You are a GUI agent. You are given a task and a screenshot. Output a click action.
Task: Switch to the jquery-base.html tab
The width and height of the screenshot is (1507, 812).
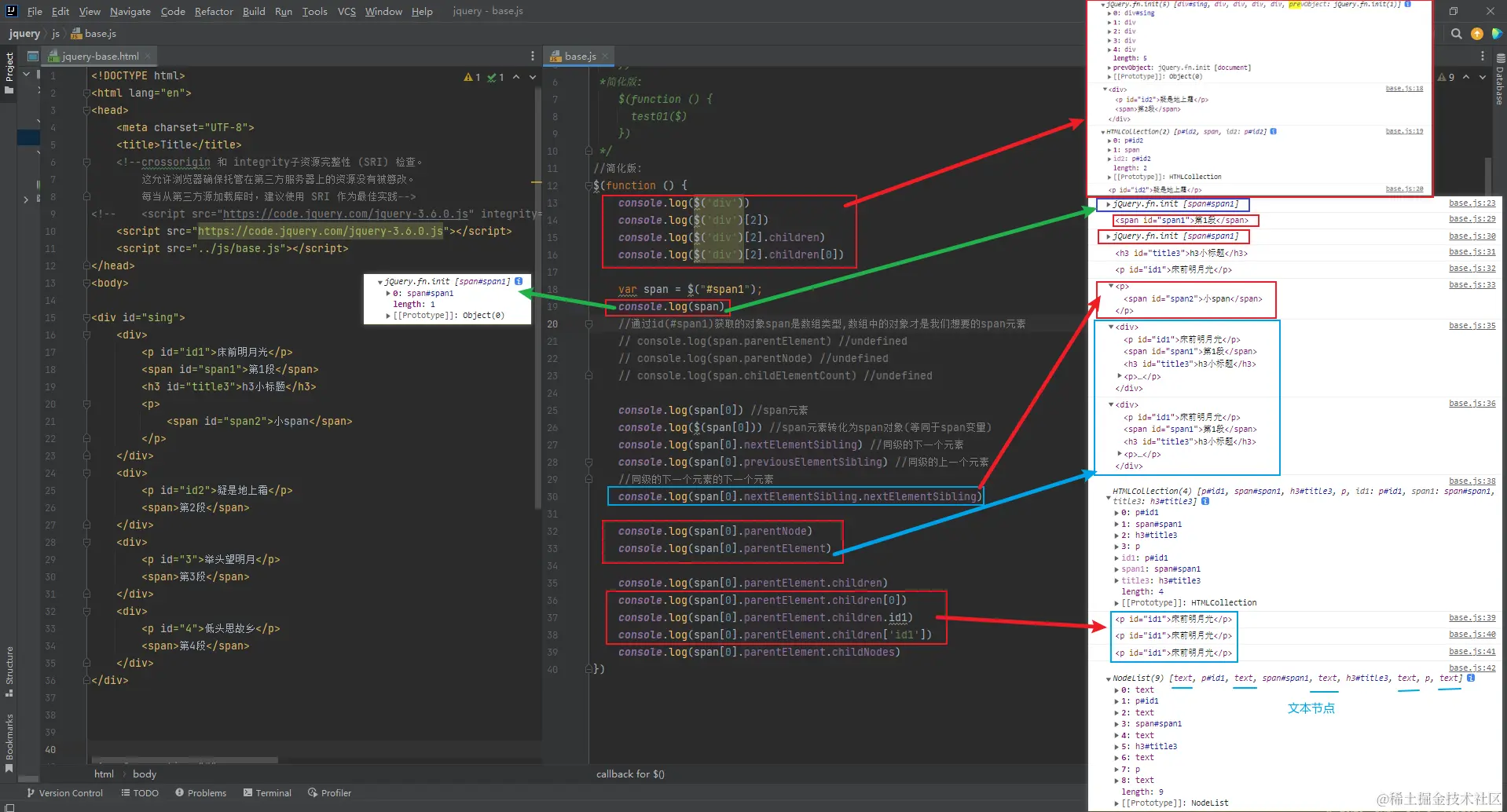[x=100, y=56]
